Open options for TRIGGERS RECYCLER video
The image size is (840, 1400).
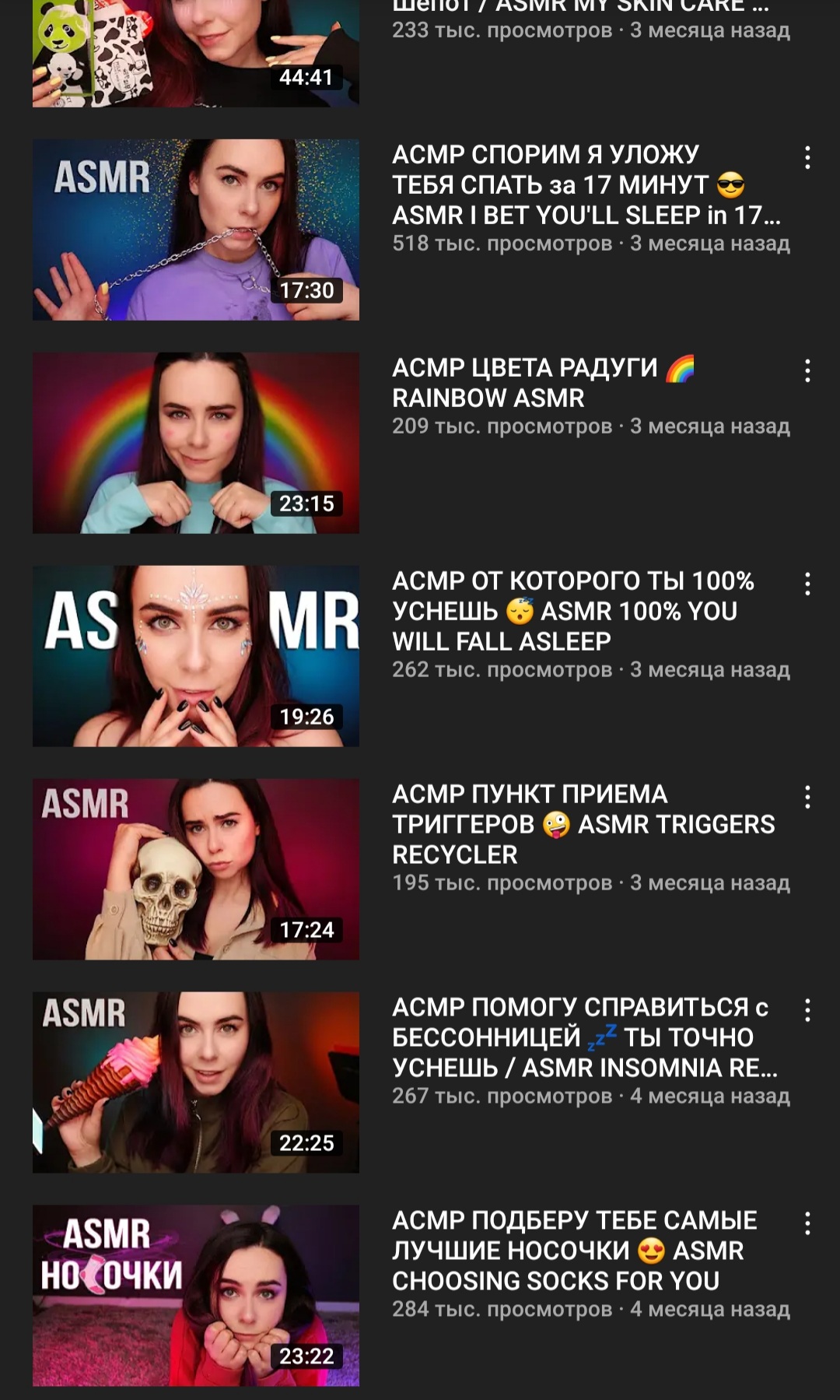point(807,798)
